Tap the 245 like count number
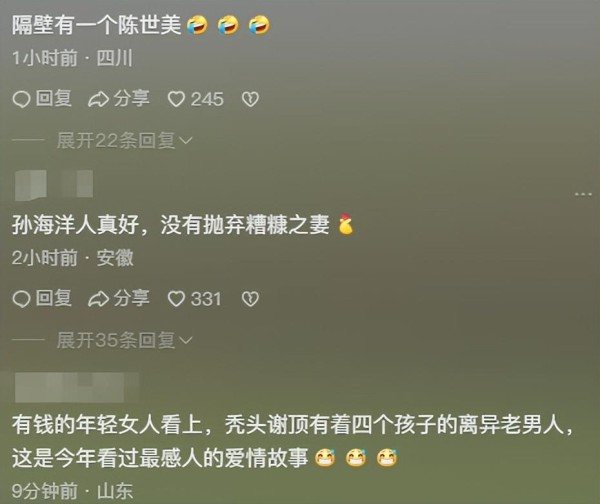600x504 pixels. [x=207, y=99]
